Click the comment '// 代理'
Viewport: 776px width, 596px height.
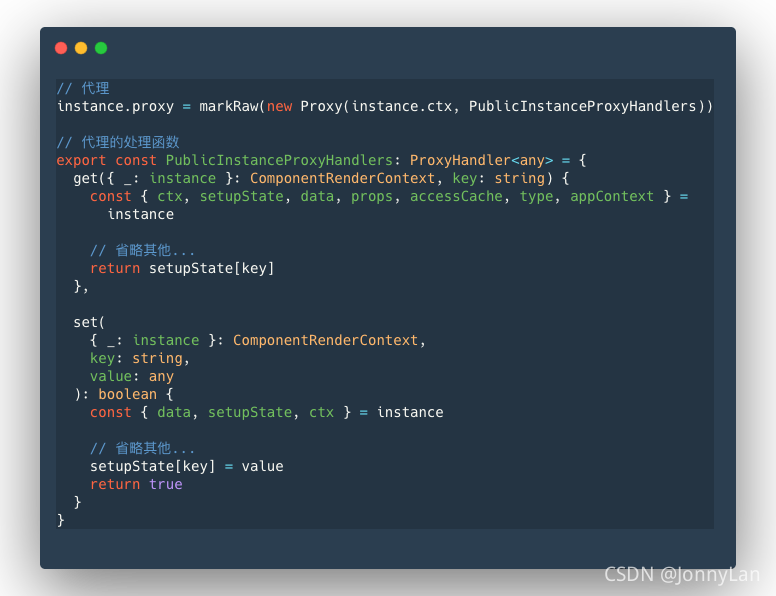pyautogui.click(x=83, y=89)
